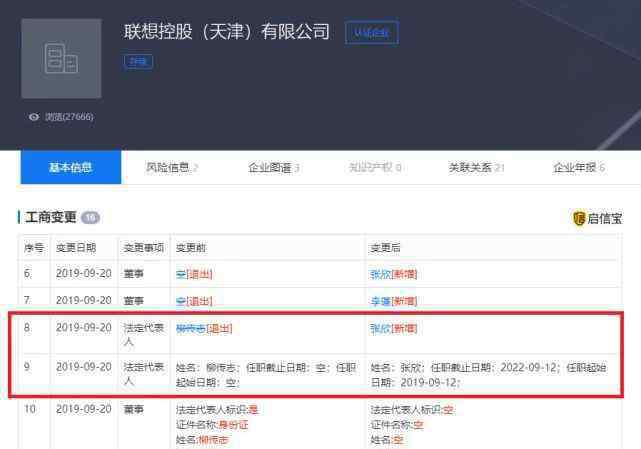Click 证件名称:身份证 in row 10

click(x=212, y=424)
